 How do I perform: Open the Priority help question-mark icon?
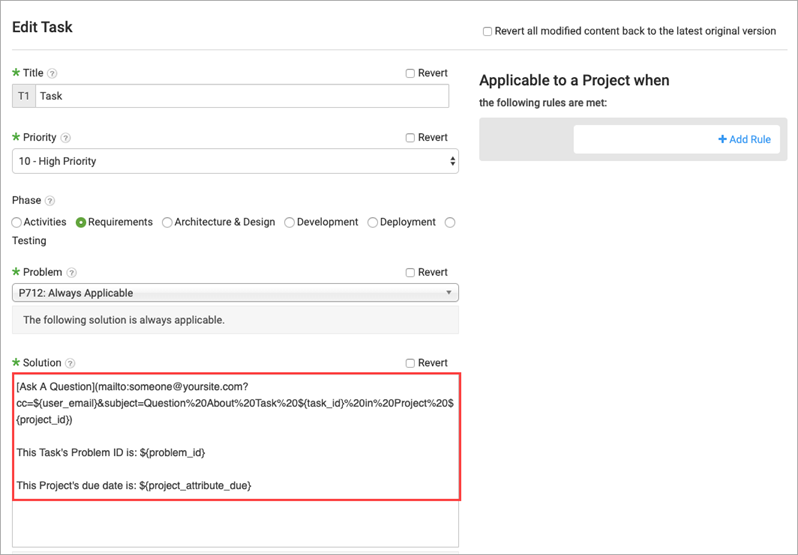[66, 138]
